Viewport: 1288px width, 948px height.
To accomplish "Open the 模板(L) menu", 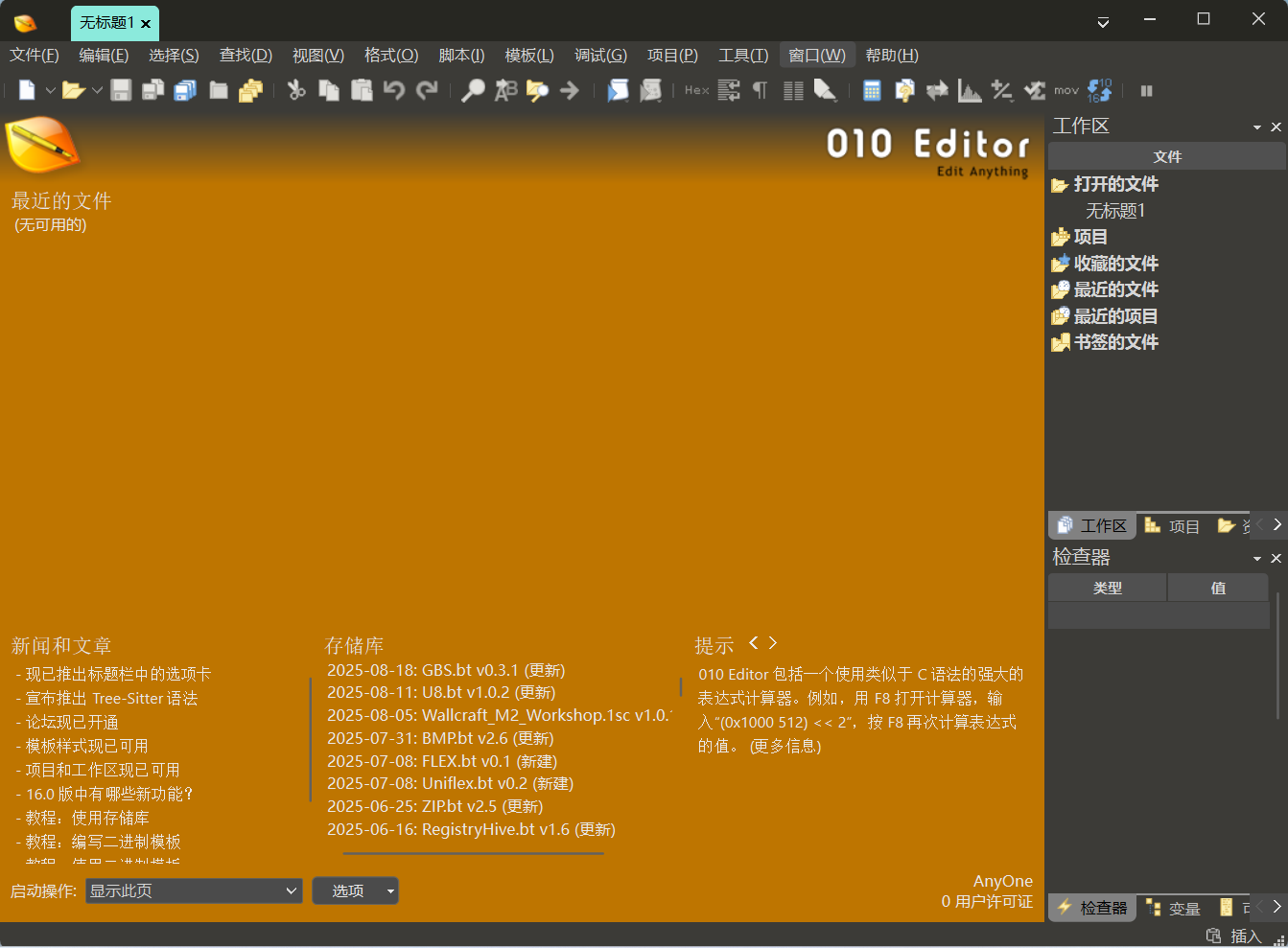I will (529, 55).
